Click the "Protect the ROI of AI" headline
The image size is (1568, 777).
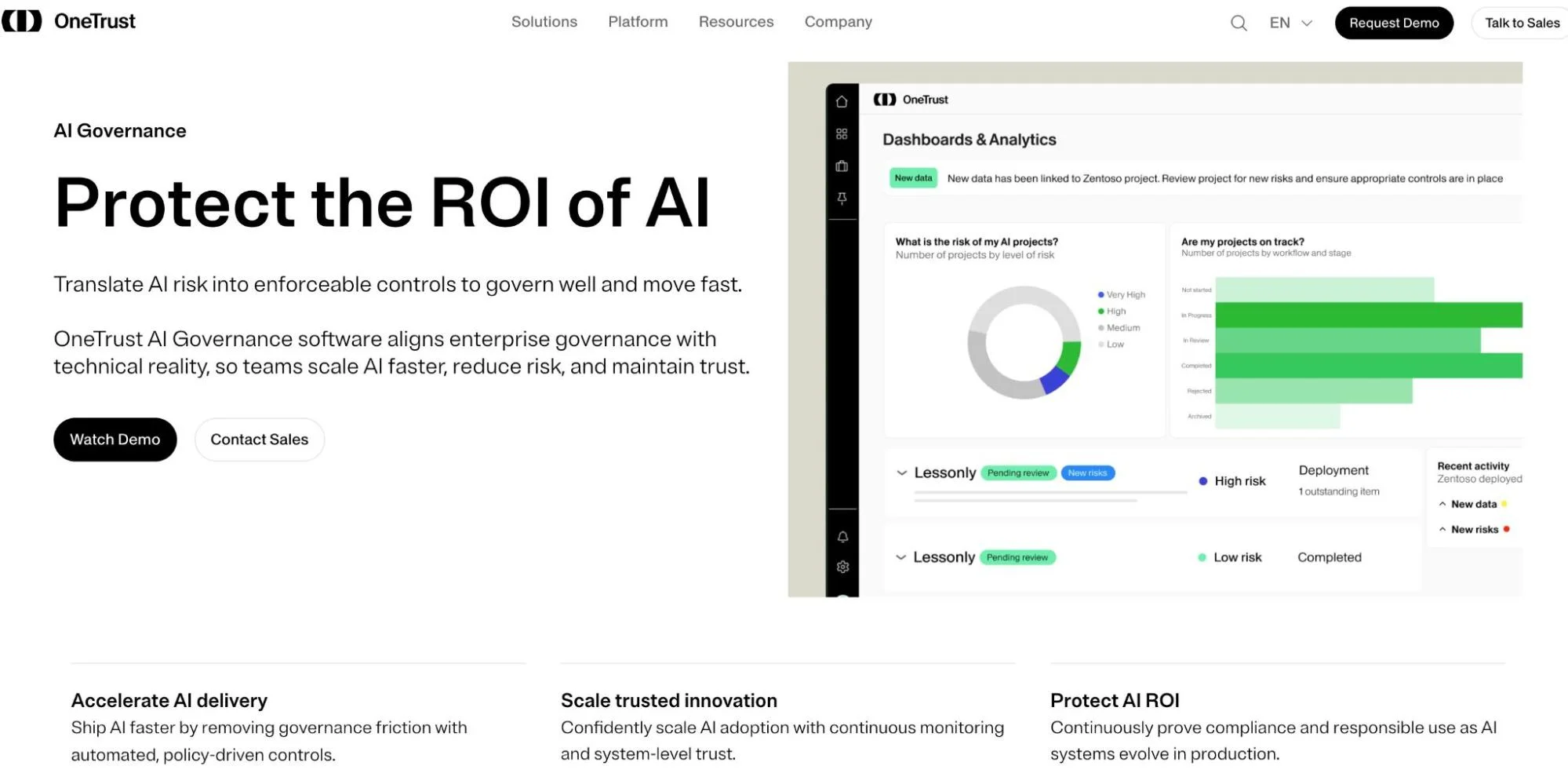(382, 202)
